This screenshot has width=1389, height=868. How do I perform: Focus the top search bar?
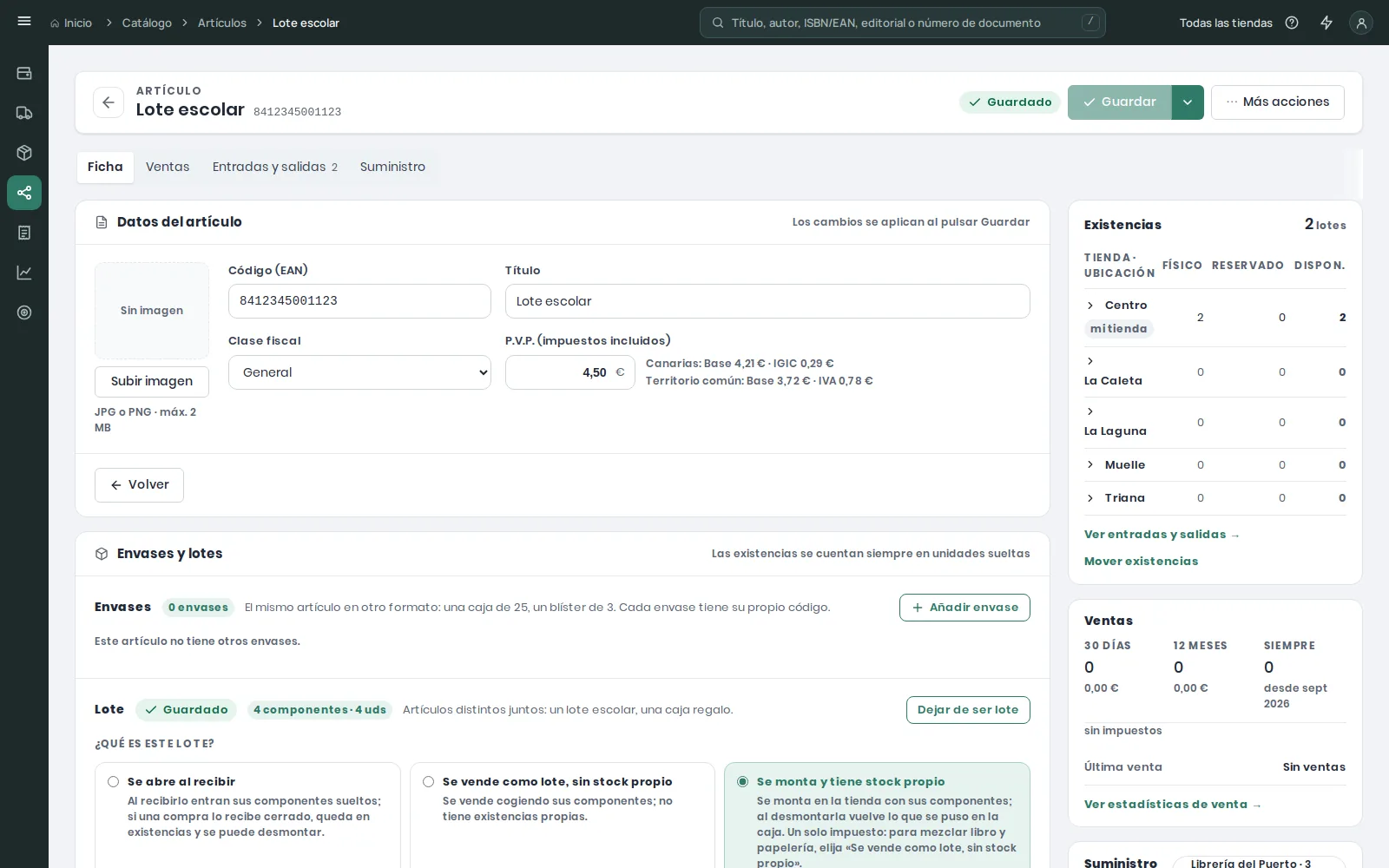pos(903,23)
